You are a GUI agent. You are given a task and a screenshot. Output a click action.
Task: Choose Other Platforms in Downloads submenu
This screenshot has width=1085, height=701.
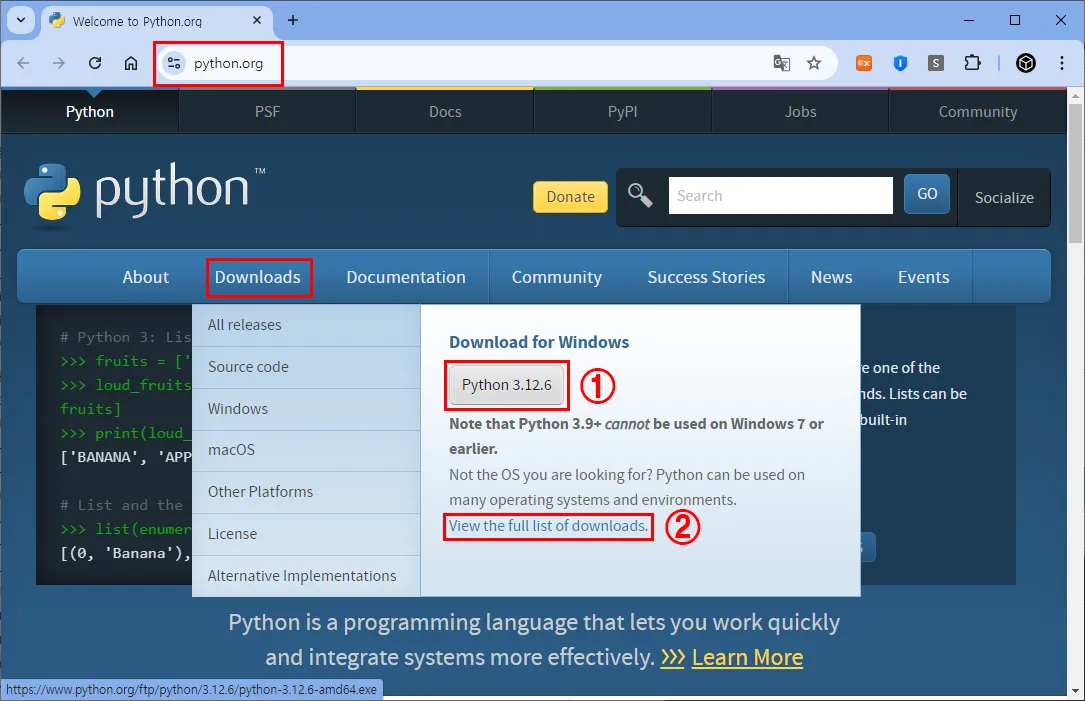[306, 491]
